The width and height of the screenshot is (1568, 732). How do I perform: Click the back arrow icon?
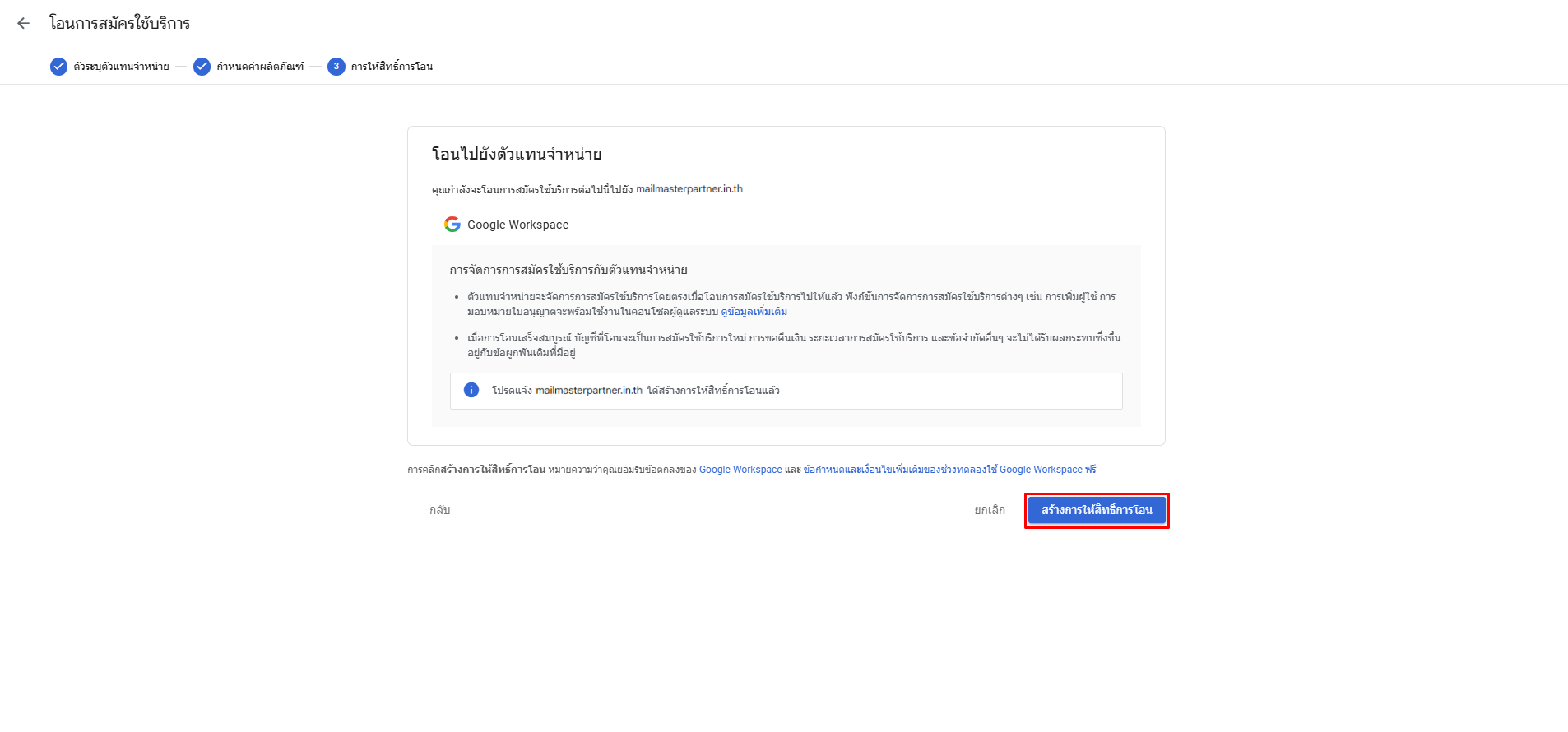(x=23, y=23)
